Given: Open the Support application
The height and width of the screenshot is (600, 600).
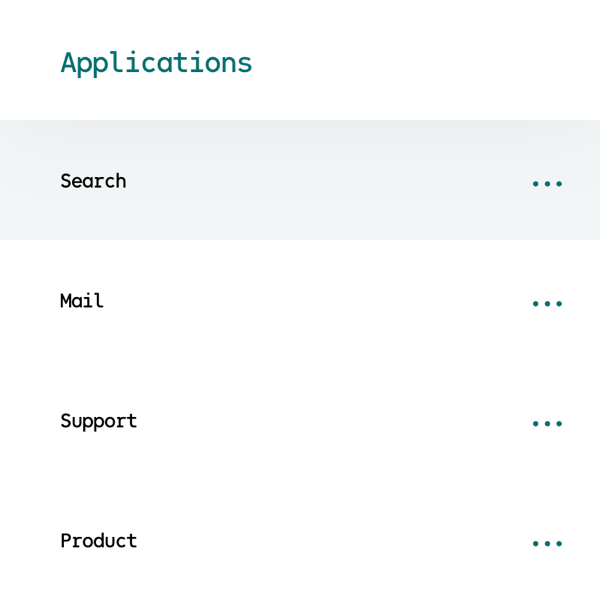Looking at the screenshot, I should (98, 421).
